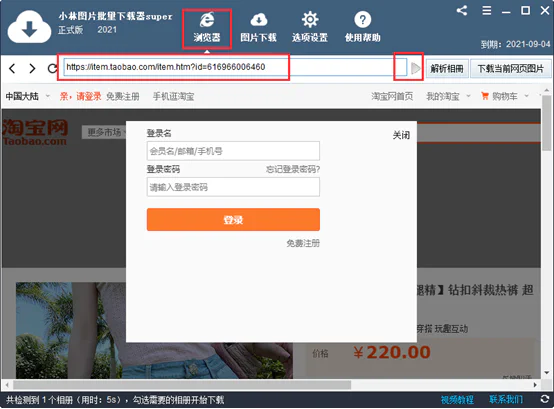Go back with the left arrow
The width and height of the screenshot is (554, 409).
point(12,68)
